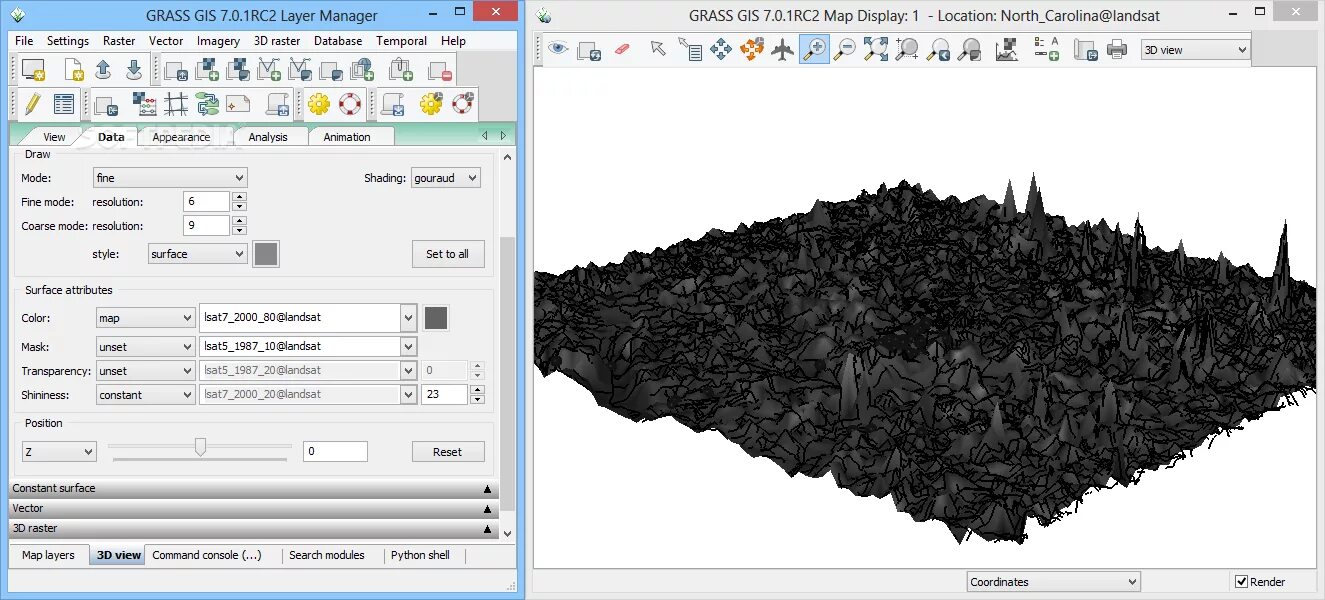The width and height of the screenshot is (1325, 600).
Task: Open the graphical modeler icon
Action: coord(207,103)
